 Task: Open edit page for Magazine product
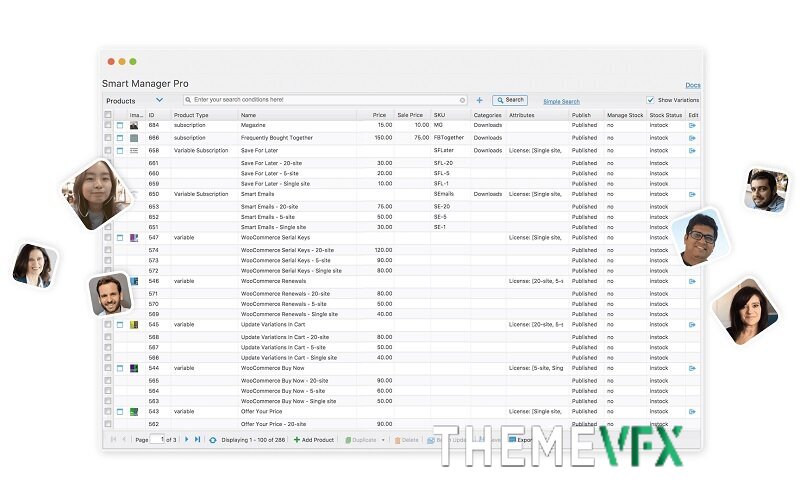692,125
